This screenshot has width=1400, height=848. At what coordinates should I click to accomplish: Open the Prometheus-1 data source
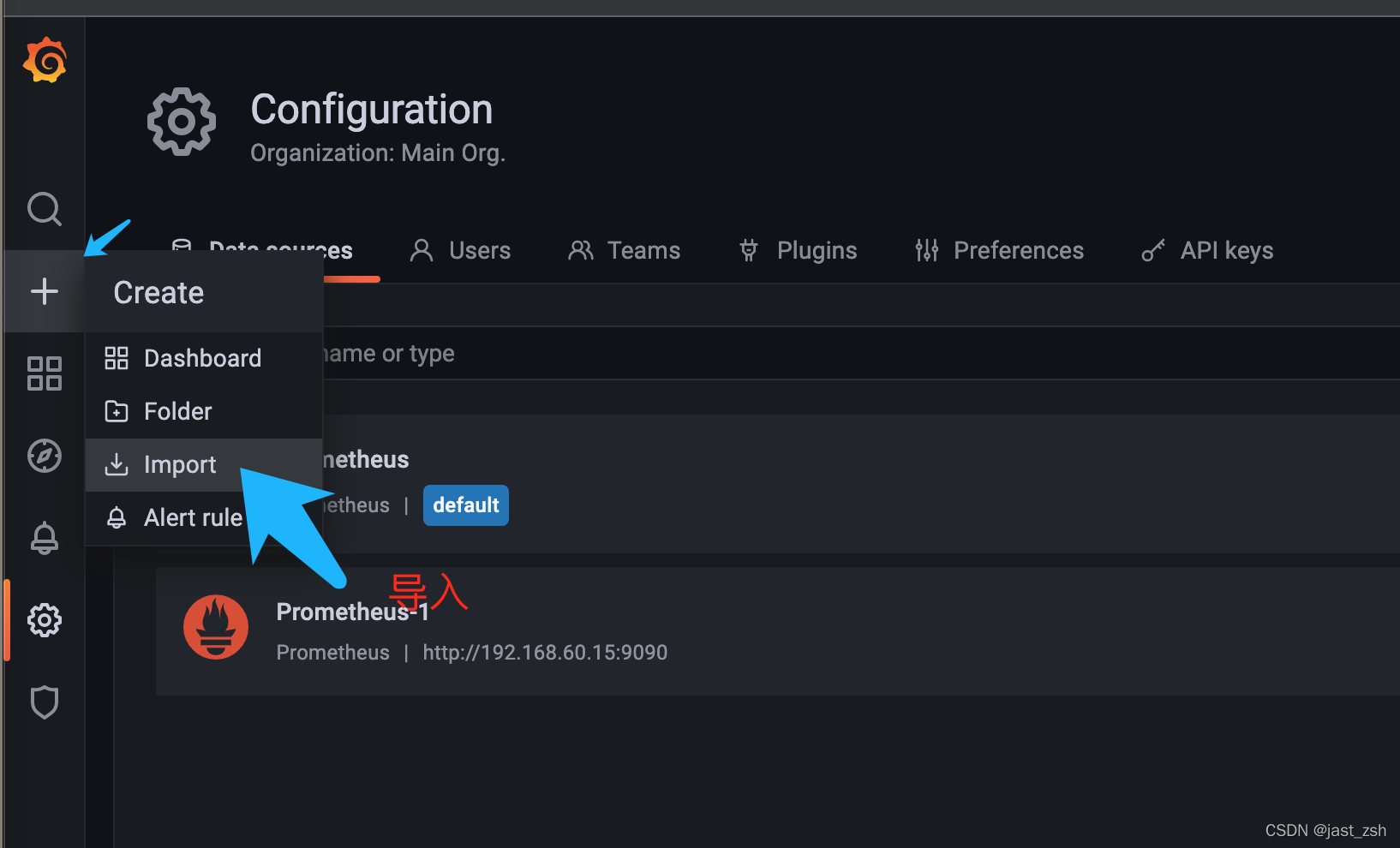point(778,631)
